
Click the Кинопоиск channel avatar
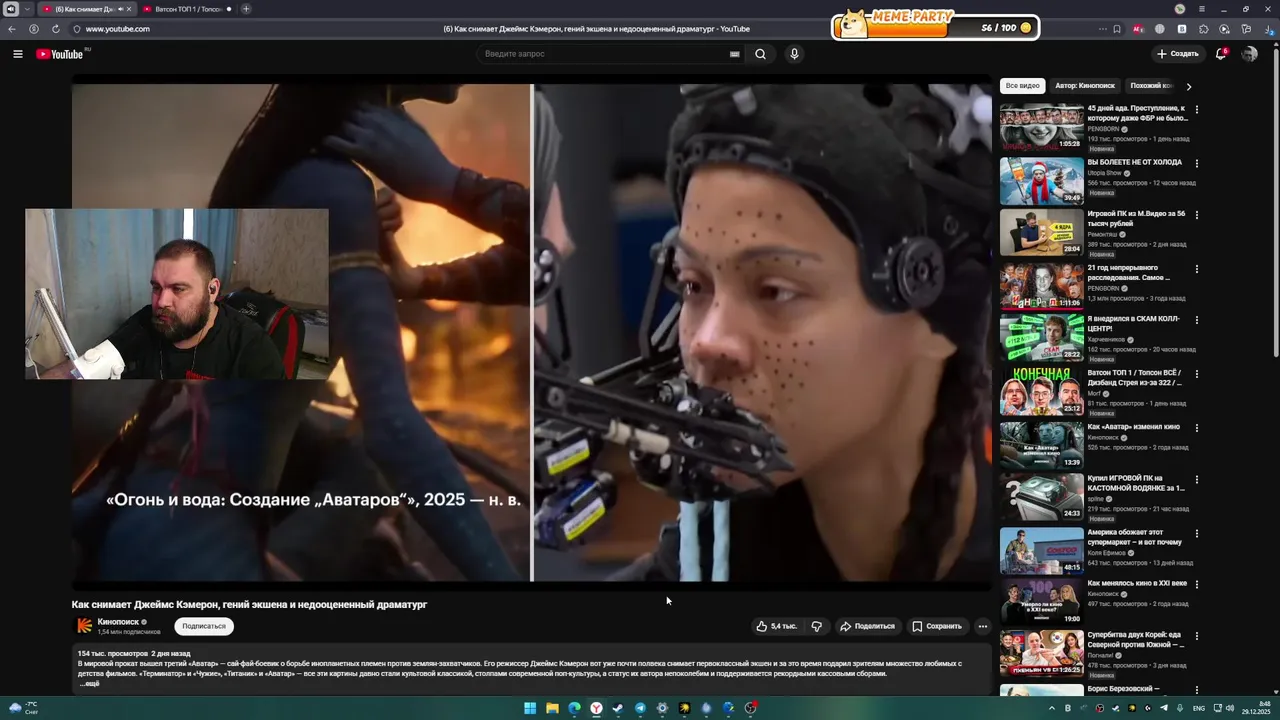(85, 626)
